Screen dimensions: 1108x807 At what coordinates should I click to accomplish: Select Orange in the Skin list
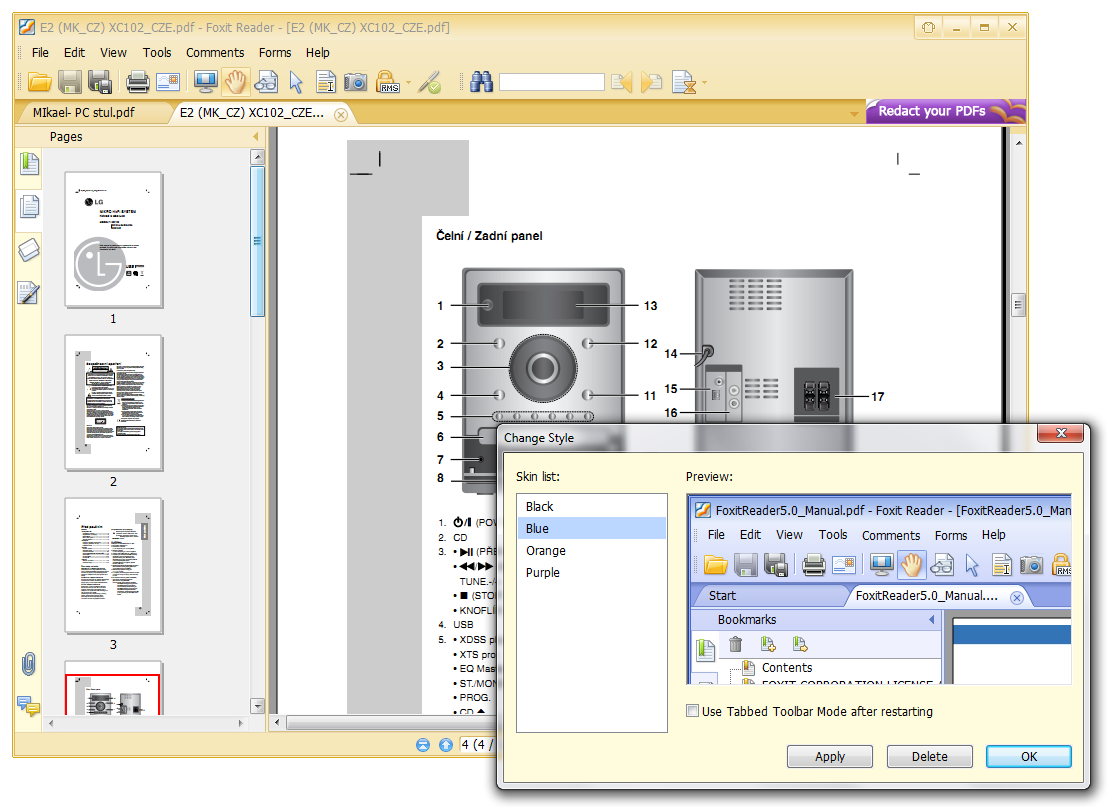click(x=592, y=550)
